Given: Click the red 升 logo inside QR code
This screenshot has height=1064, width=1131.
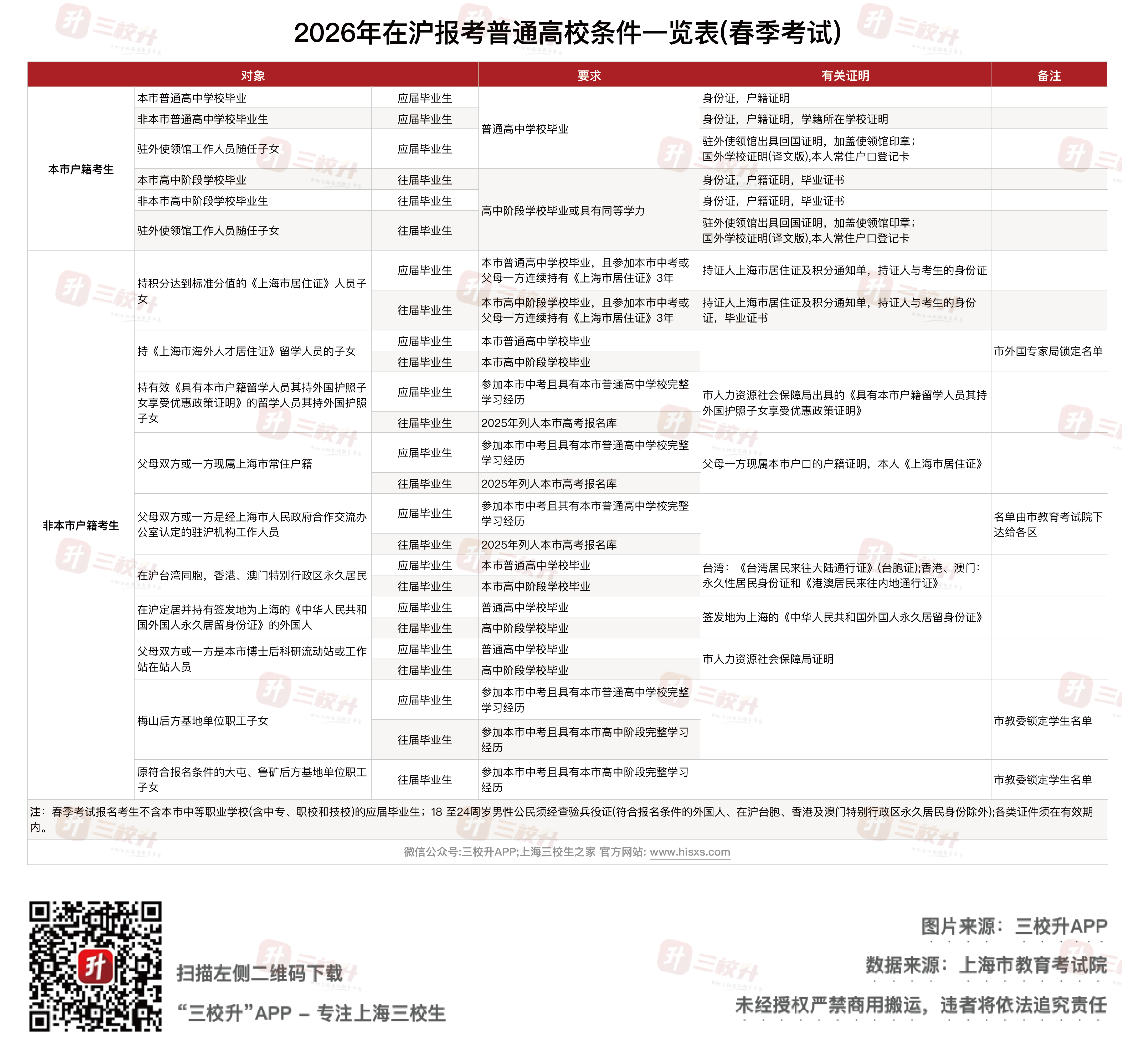Looking at the screenshot, I should 95,966.
